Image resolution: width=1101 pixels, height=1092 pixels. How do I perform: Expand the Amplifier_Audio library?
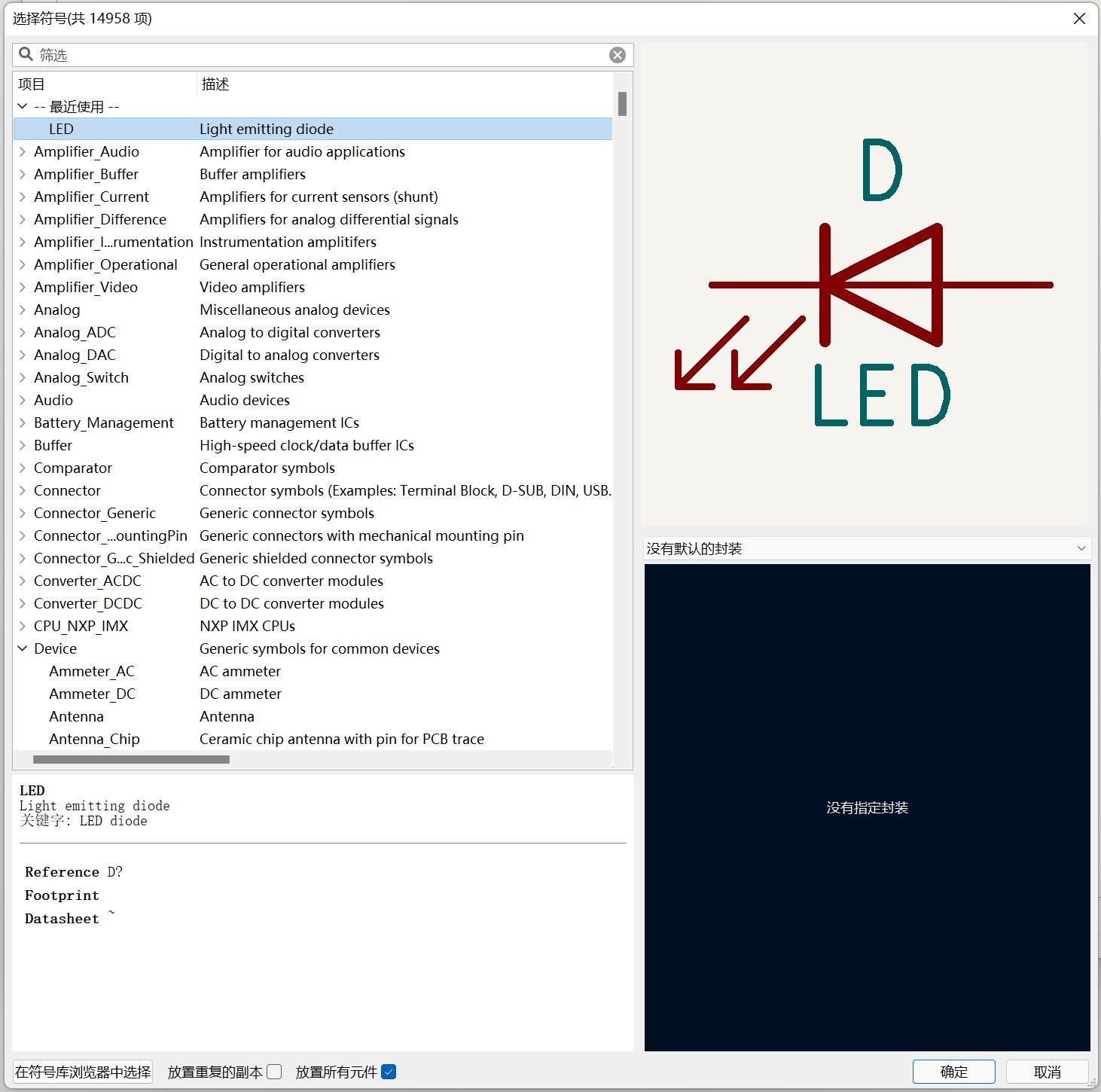point(23,151)
